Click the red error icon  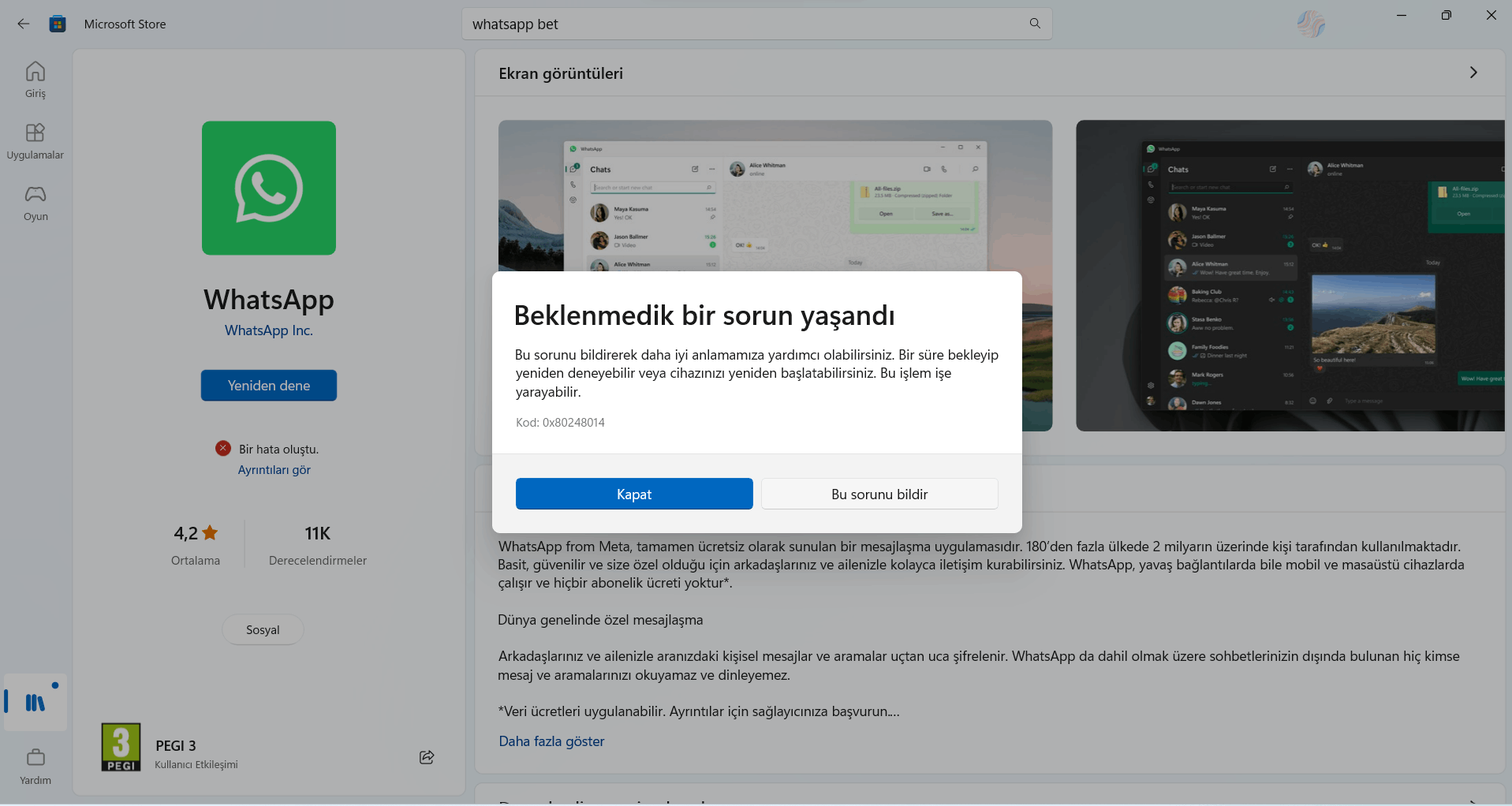coord(223,448)
